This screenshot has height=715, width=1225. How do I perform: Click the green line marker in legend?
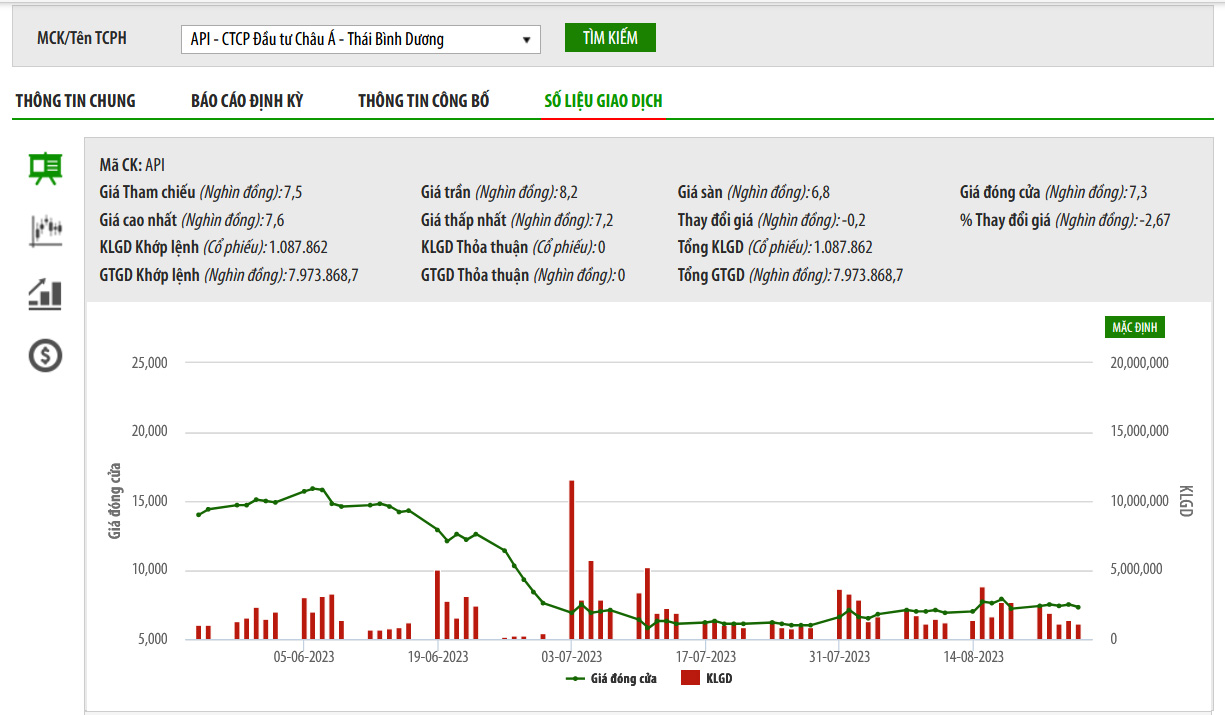(575, 678)
